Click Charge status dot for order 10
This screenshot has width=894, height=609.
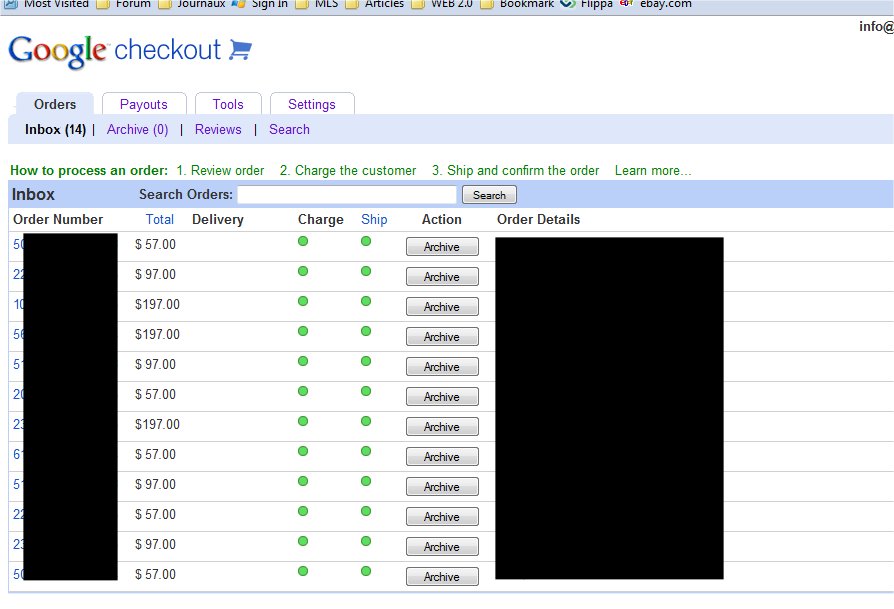303,301
